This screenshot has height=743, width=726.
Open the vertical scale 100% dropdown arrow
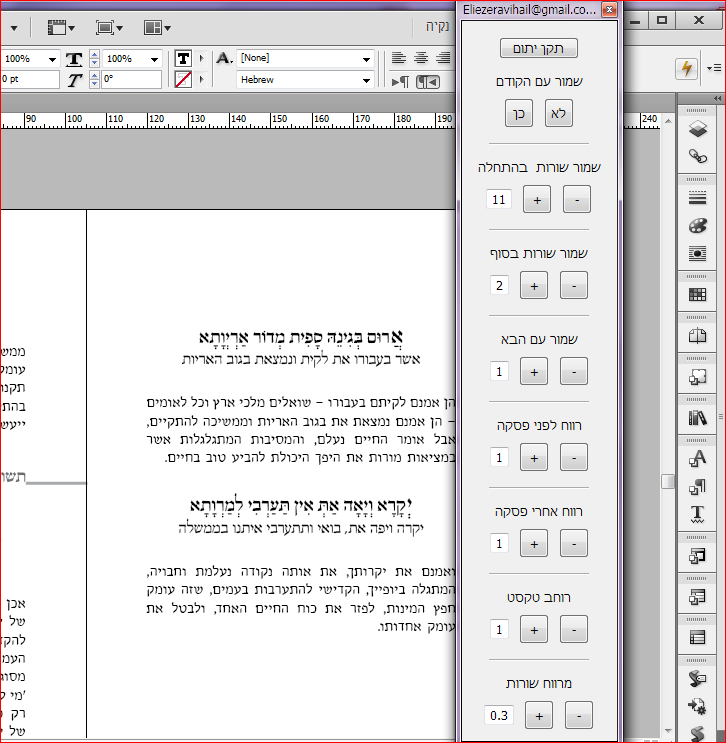point(52,60)
